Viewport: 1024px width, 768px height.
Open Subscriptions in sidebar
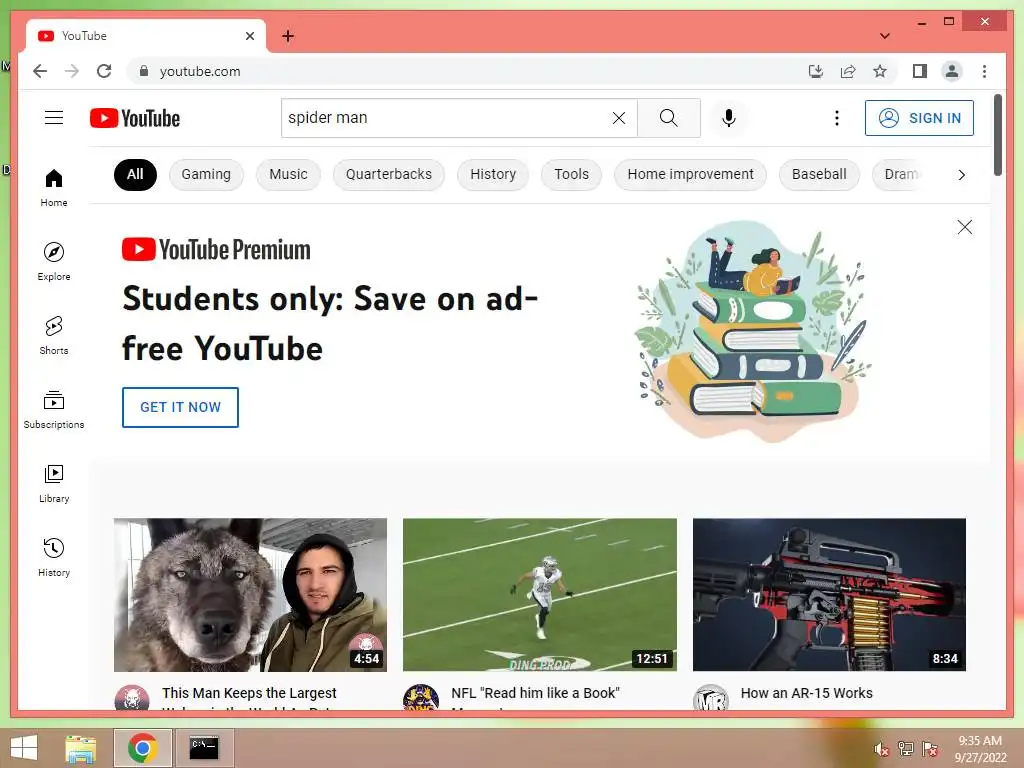[x=54, y=409]
